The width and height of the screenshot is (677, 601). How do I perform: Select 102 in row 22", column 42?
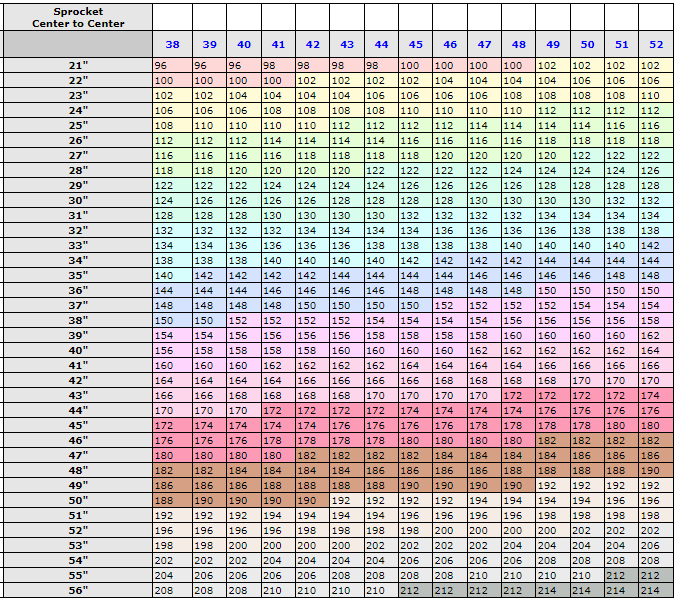point(313,81)
